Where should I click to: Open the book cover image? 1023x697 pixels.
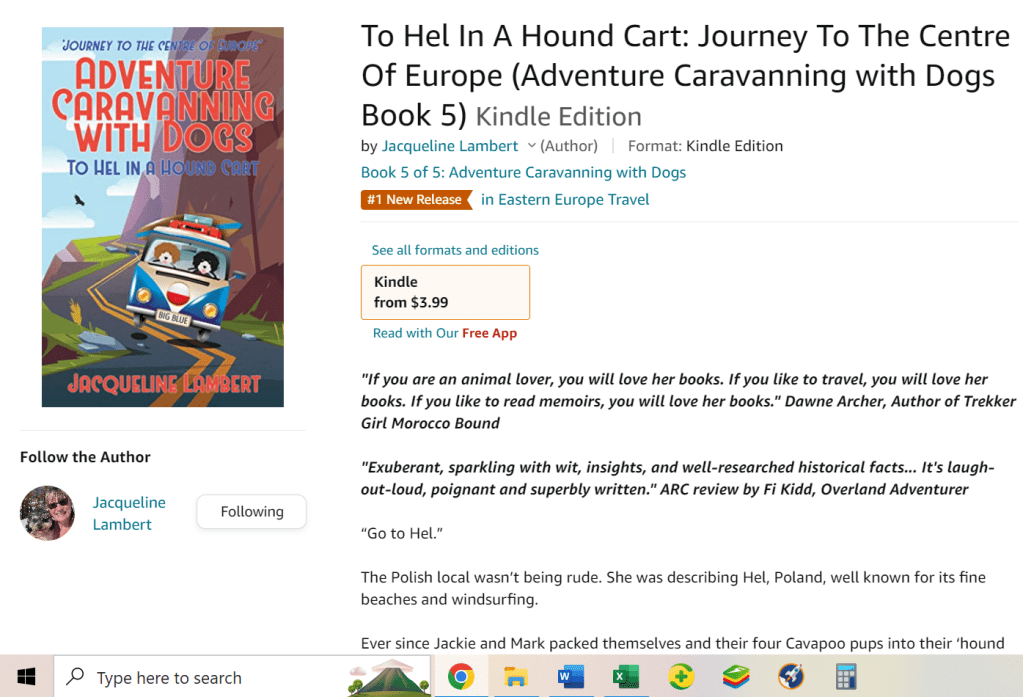coord(162,217)
